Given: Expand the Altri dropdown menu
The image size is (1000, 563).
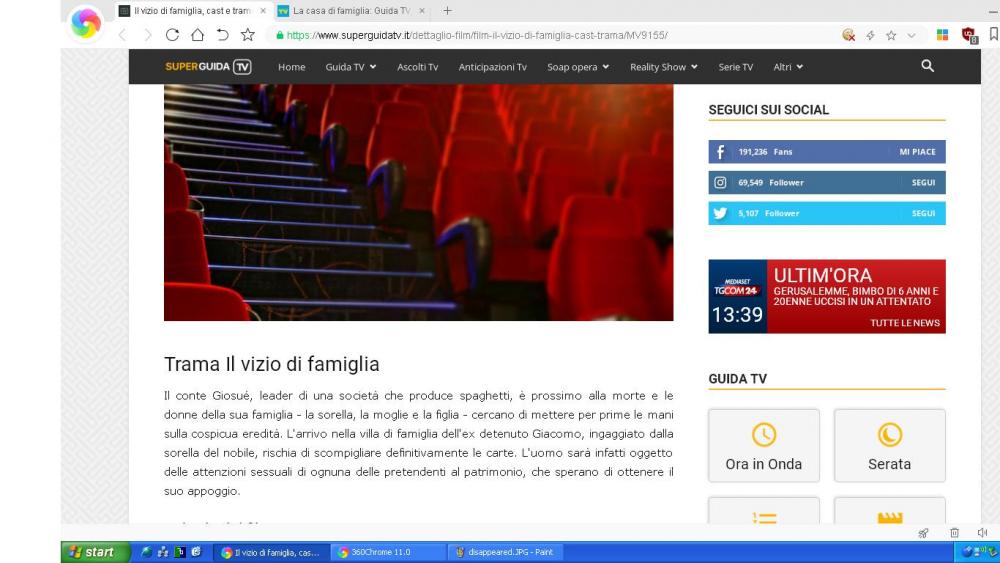Looking at the screenshot, I should click(788, 67).
